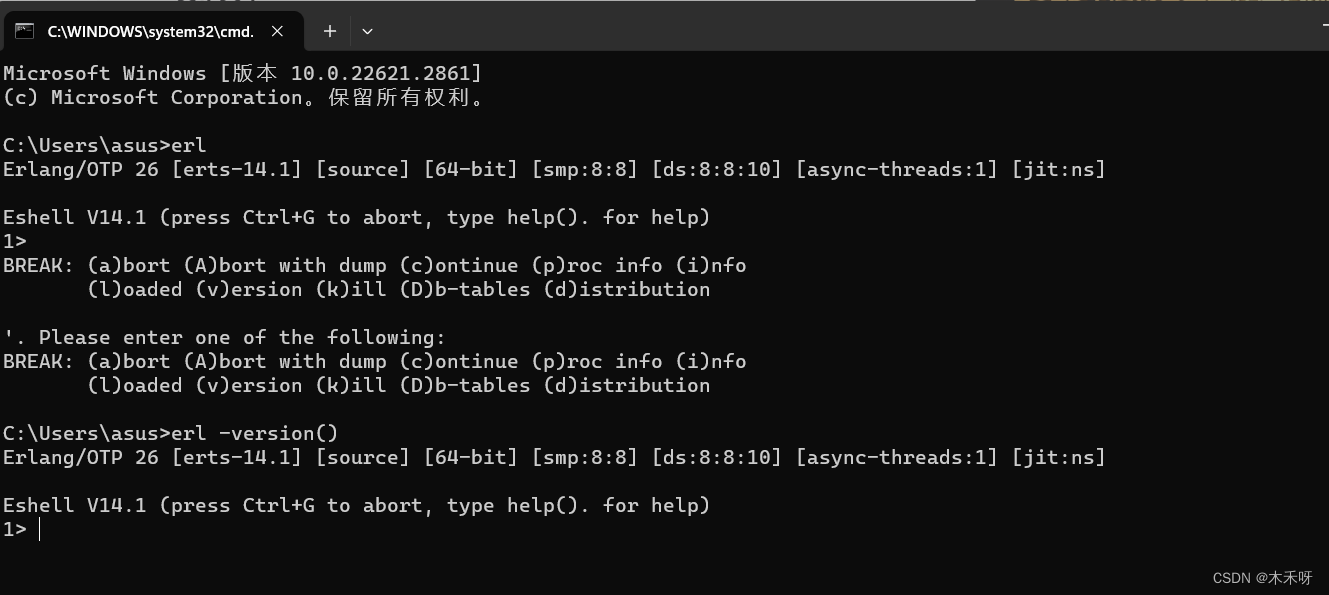
Task: Click the second Erlang/OTP 26 banner line
Action: pos(554,457)
